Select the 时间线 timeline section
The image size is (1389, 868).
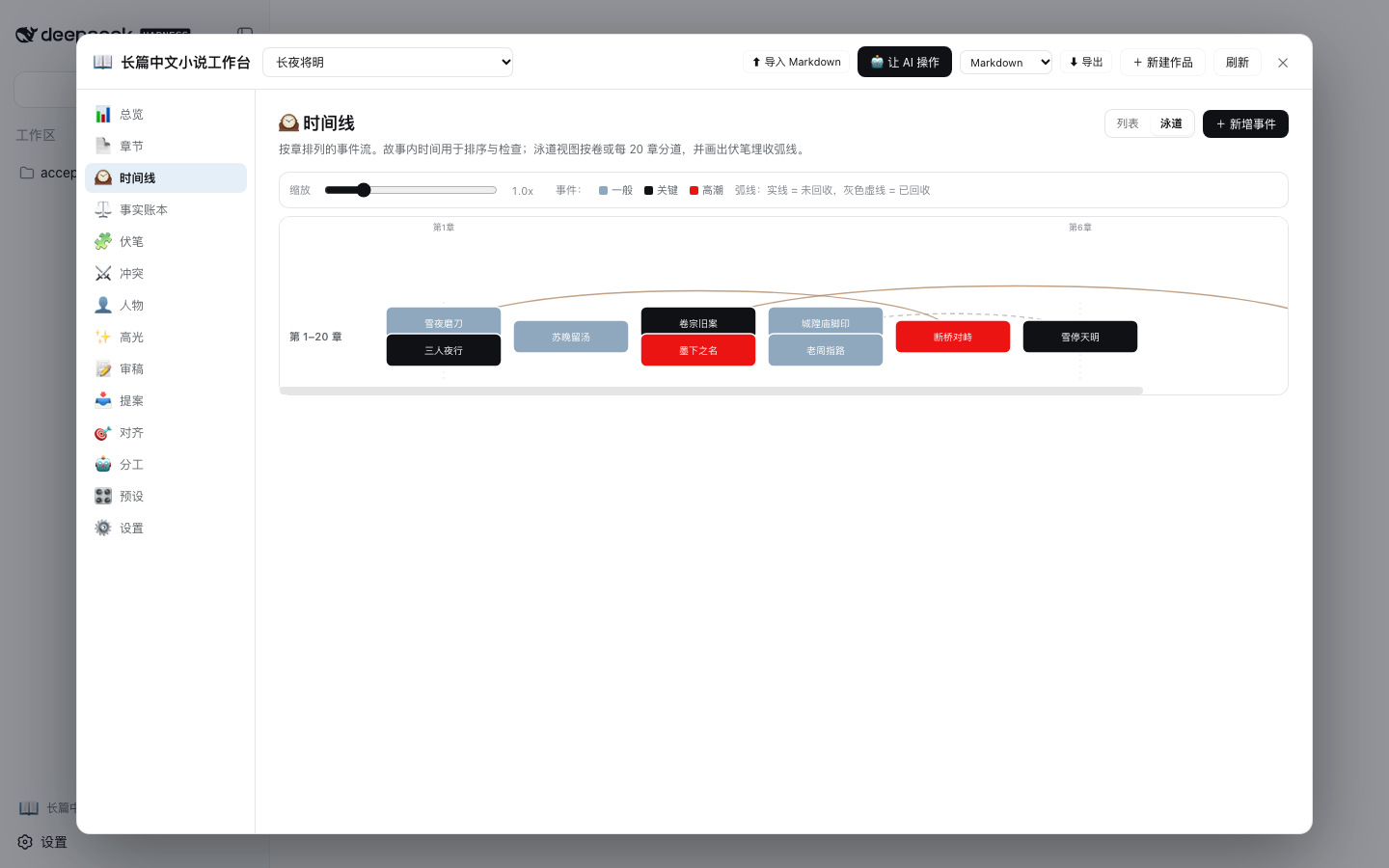tap(166, 177)
